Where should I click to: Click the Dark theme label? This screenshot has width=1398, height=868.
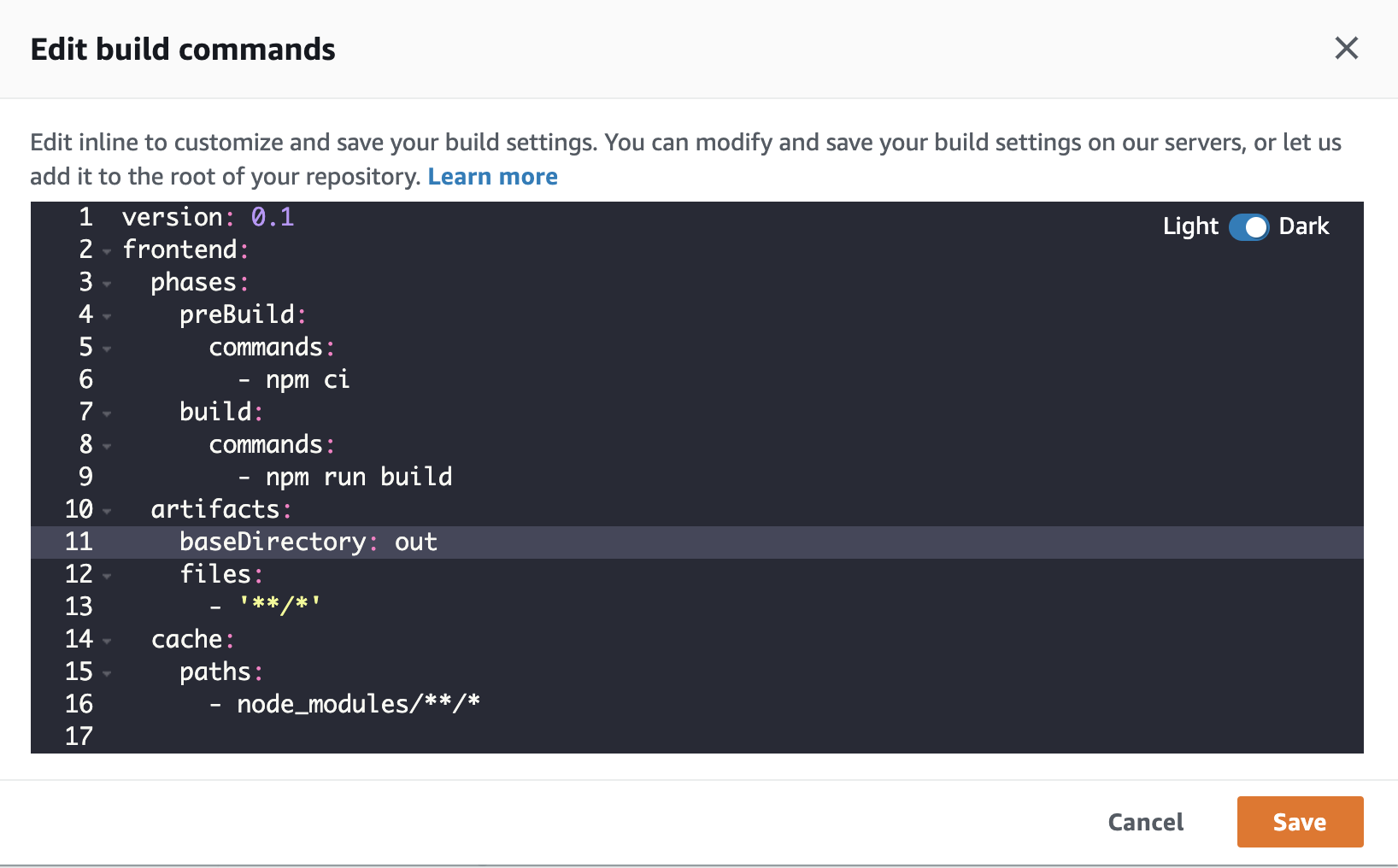[1304, 226]
